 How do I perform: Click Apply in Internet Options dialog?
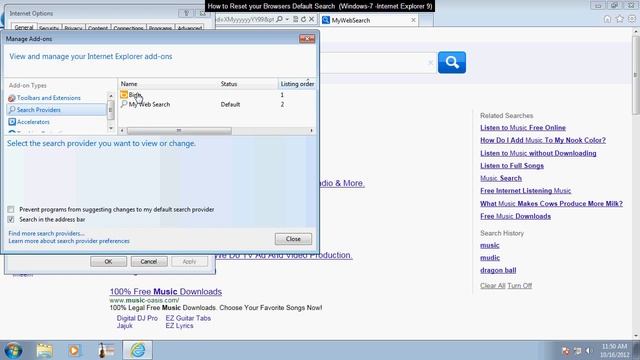coord(189,262)
